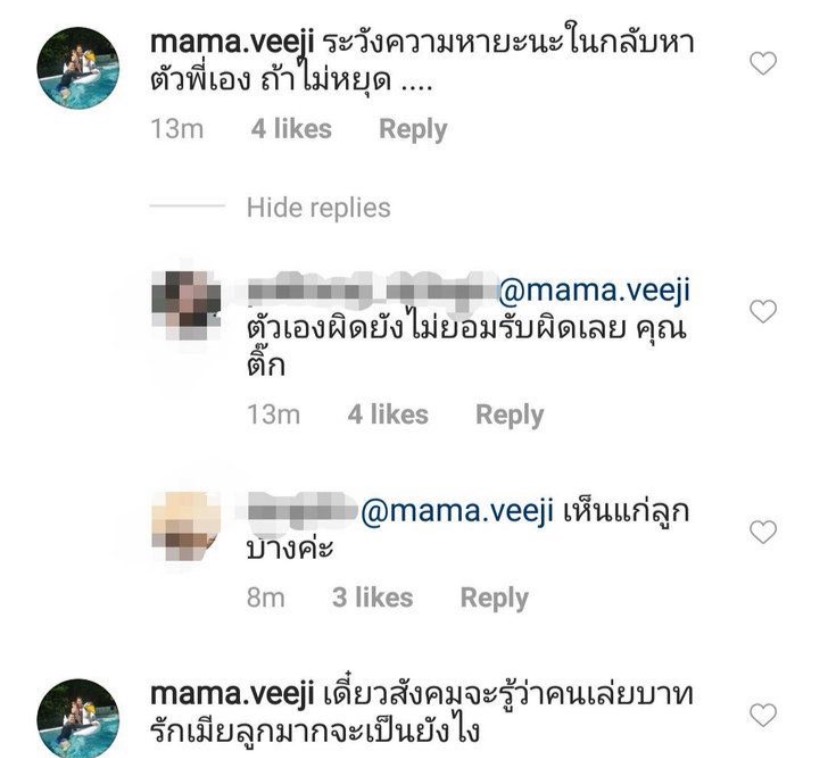828x758 pixels.
Task: Like the first mama.veeji comment
Action: 763,64
